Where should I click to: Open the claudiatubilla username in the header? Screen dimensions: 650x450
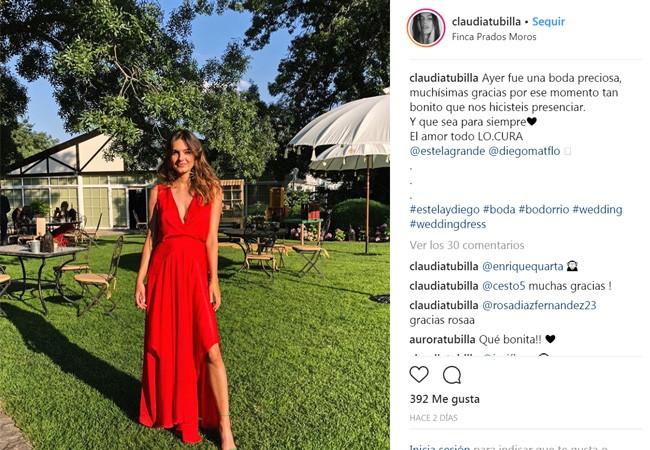pos(486,22)
